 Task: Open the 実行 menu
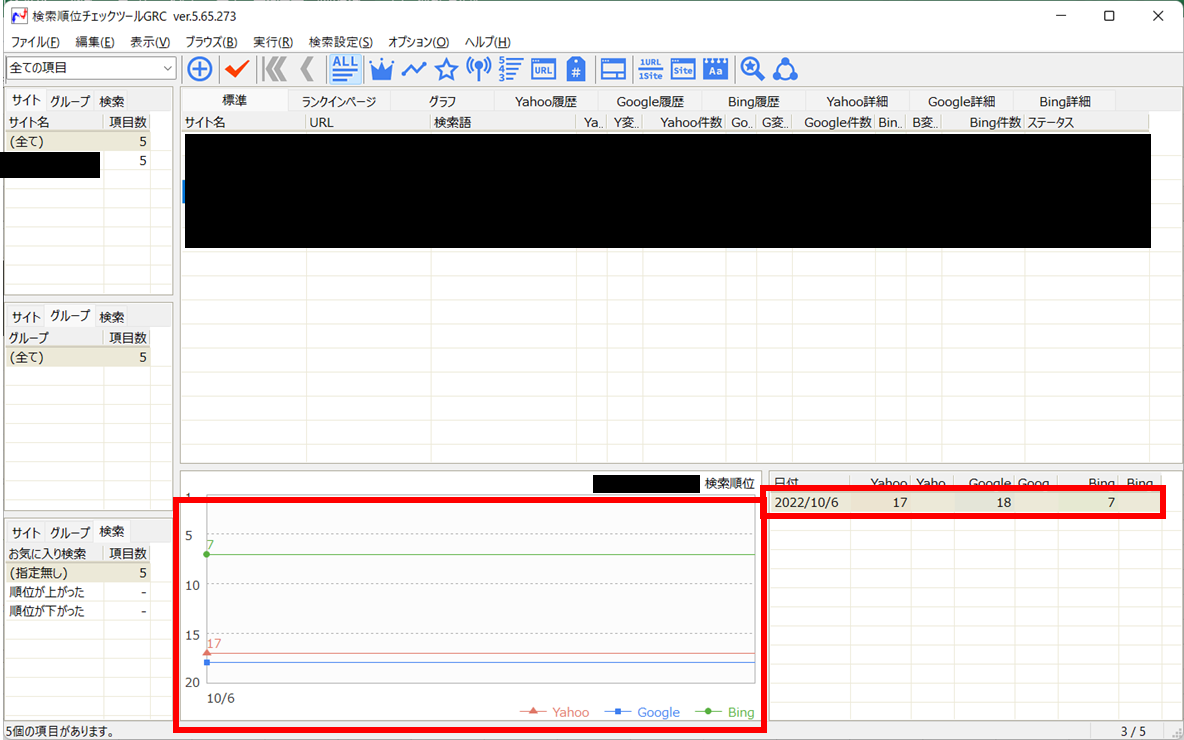273,42
